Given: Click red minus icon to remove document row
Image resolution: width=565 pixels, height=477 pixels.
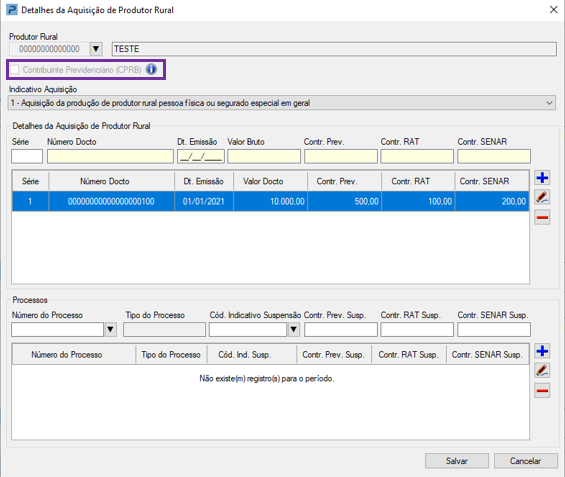Looking at the screenshot, I should (x=542, y=217).
